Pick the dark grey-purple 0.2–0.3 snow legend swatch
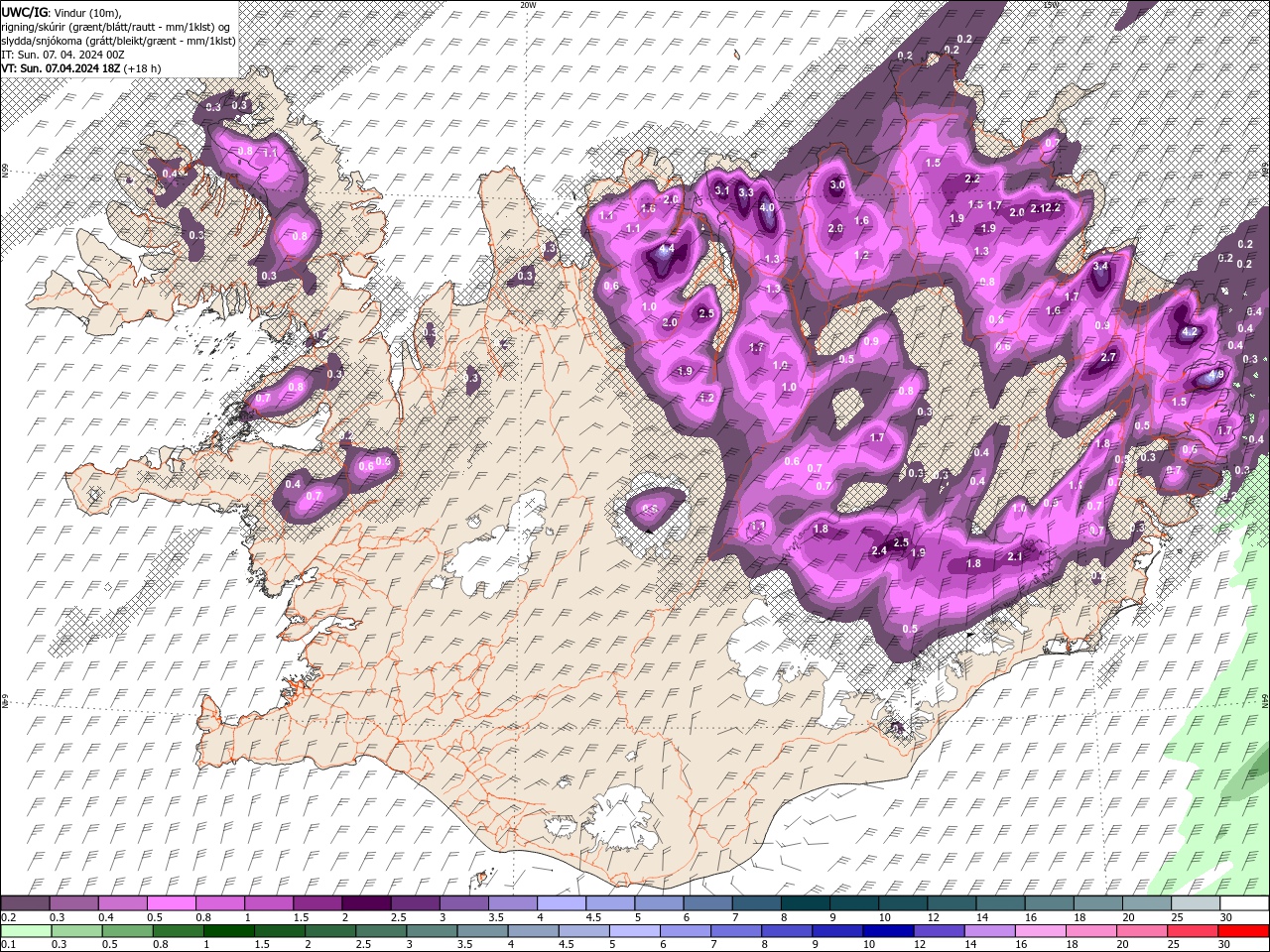1270x952 pixels. tap(25, 903)
